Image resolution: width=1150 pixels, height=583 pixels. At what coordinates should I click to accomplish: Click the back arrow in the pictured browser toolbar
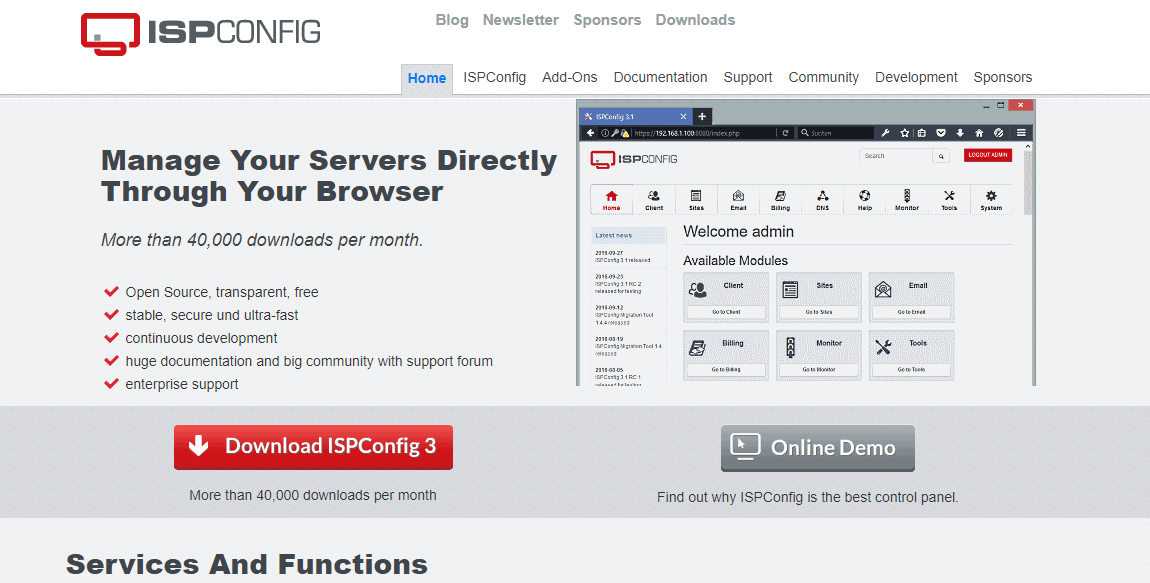590,133
